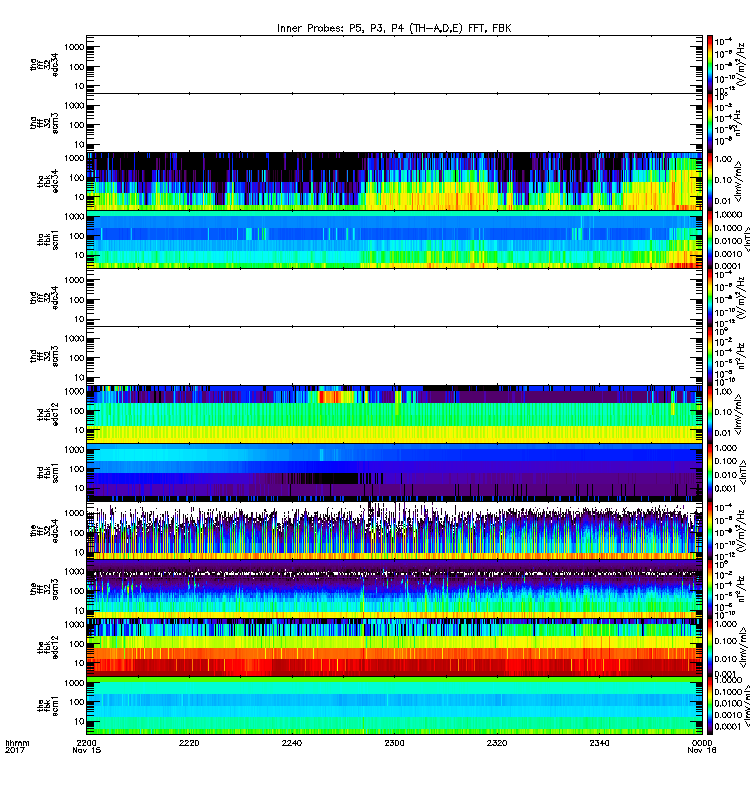This screenshot has width=750, height=800.
Task: Click the 'tha fbk scm1' y-axis label
Action: 48,239
